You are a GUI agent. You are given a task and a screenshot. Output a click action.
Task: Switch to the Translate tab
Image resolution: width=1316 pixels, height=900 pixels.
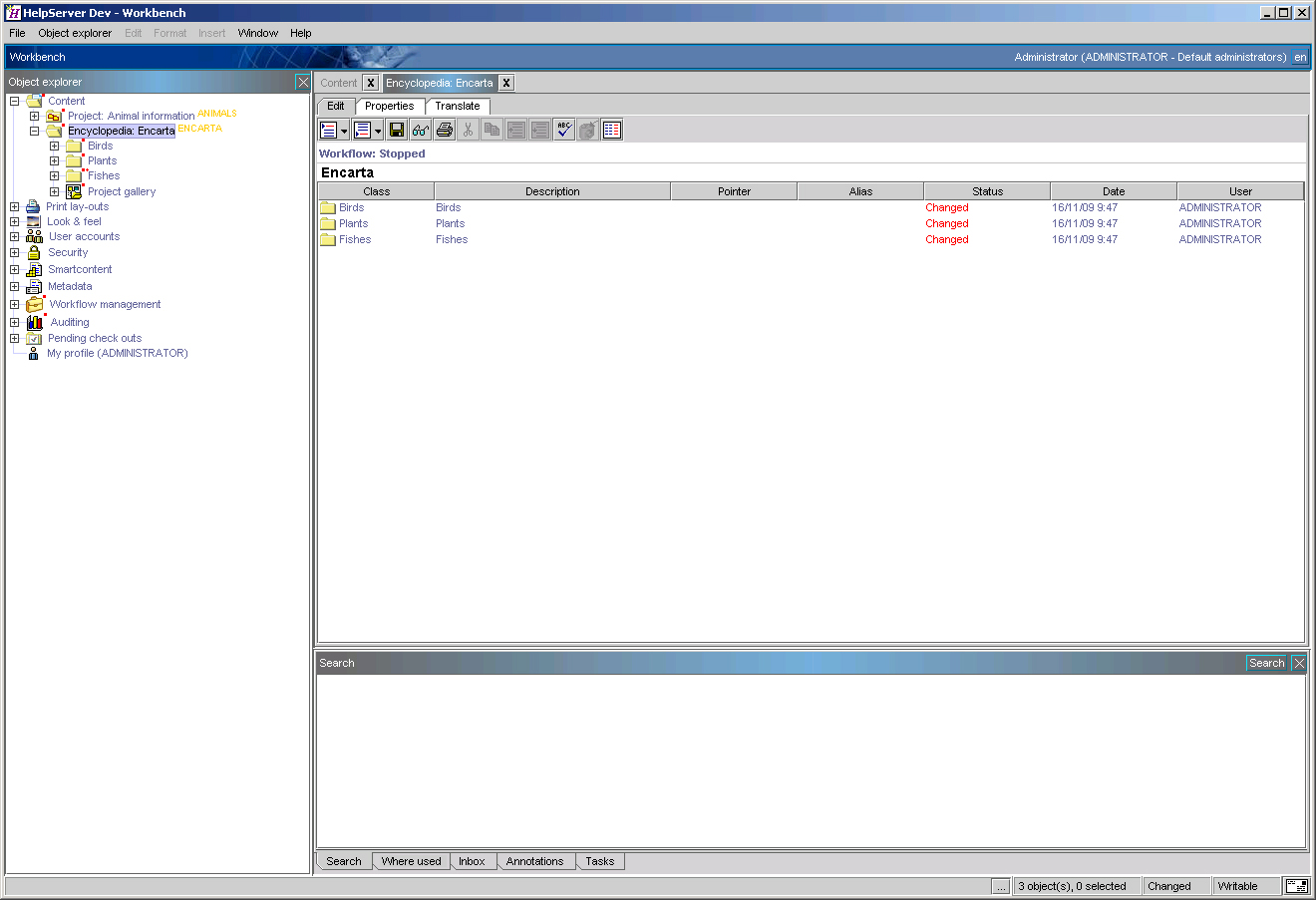457,106
